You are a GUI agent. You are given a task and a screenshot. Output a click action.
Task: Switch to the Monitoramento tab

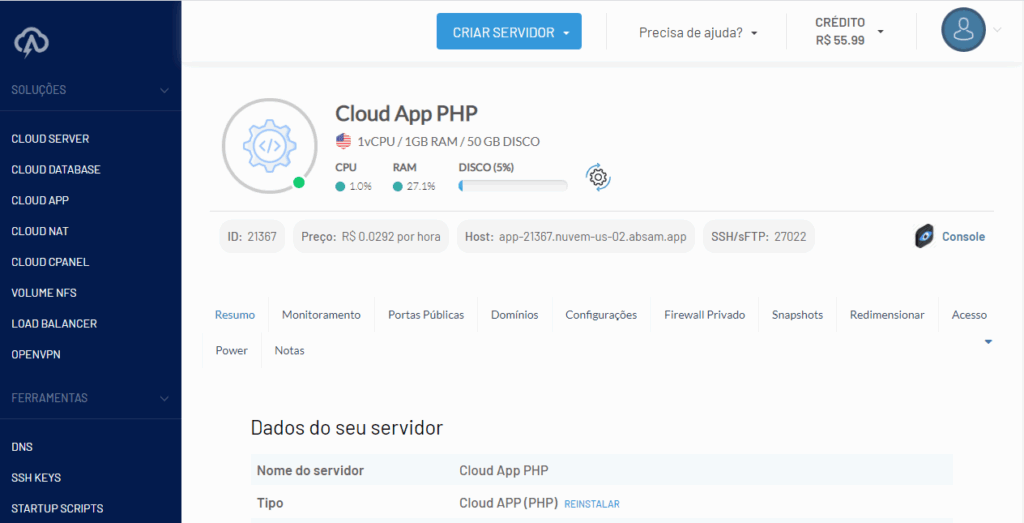[321, 315]
